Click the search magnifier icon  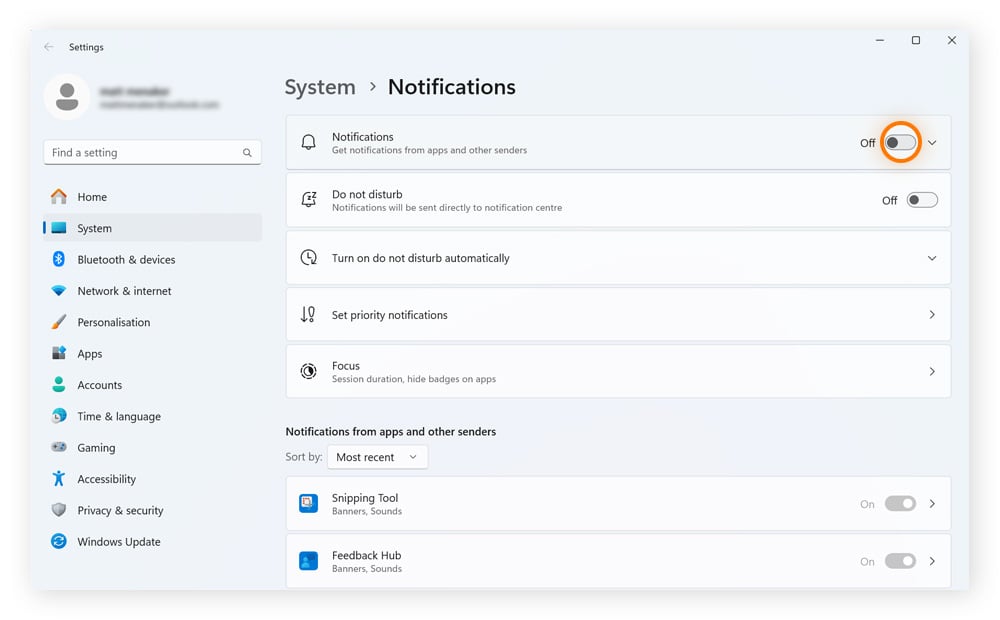(x=247, y=153)
